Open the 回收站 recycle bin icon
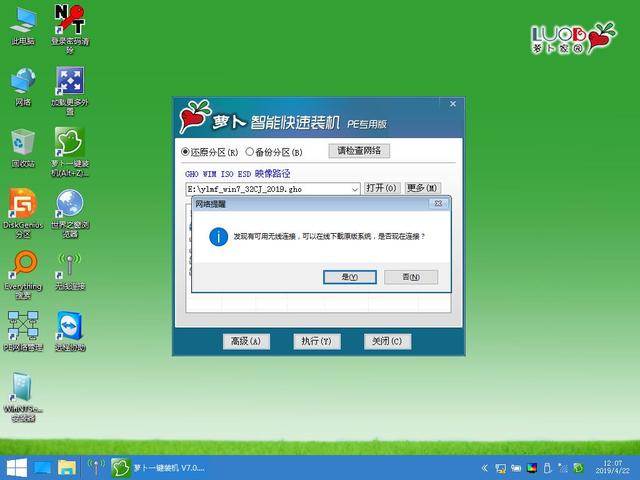The image size is (640, 480). 23,148
